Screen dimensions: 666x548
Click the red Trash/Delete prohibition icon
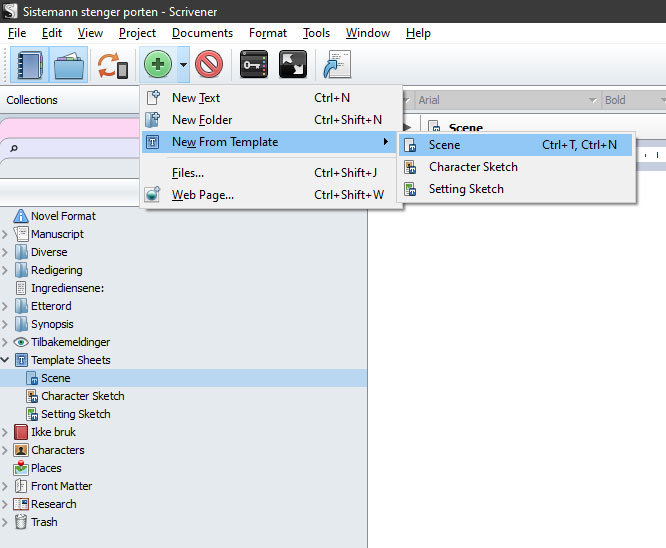tap(209, 65)
